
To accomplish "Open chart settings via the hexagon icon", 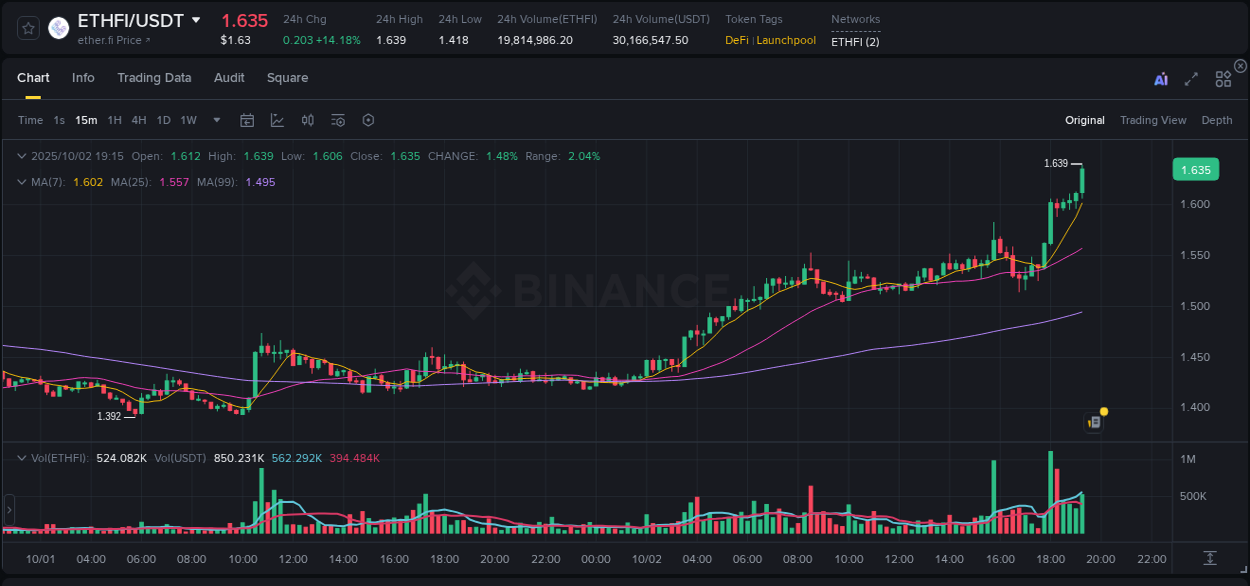I will 368,120.
